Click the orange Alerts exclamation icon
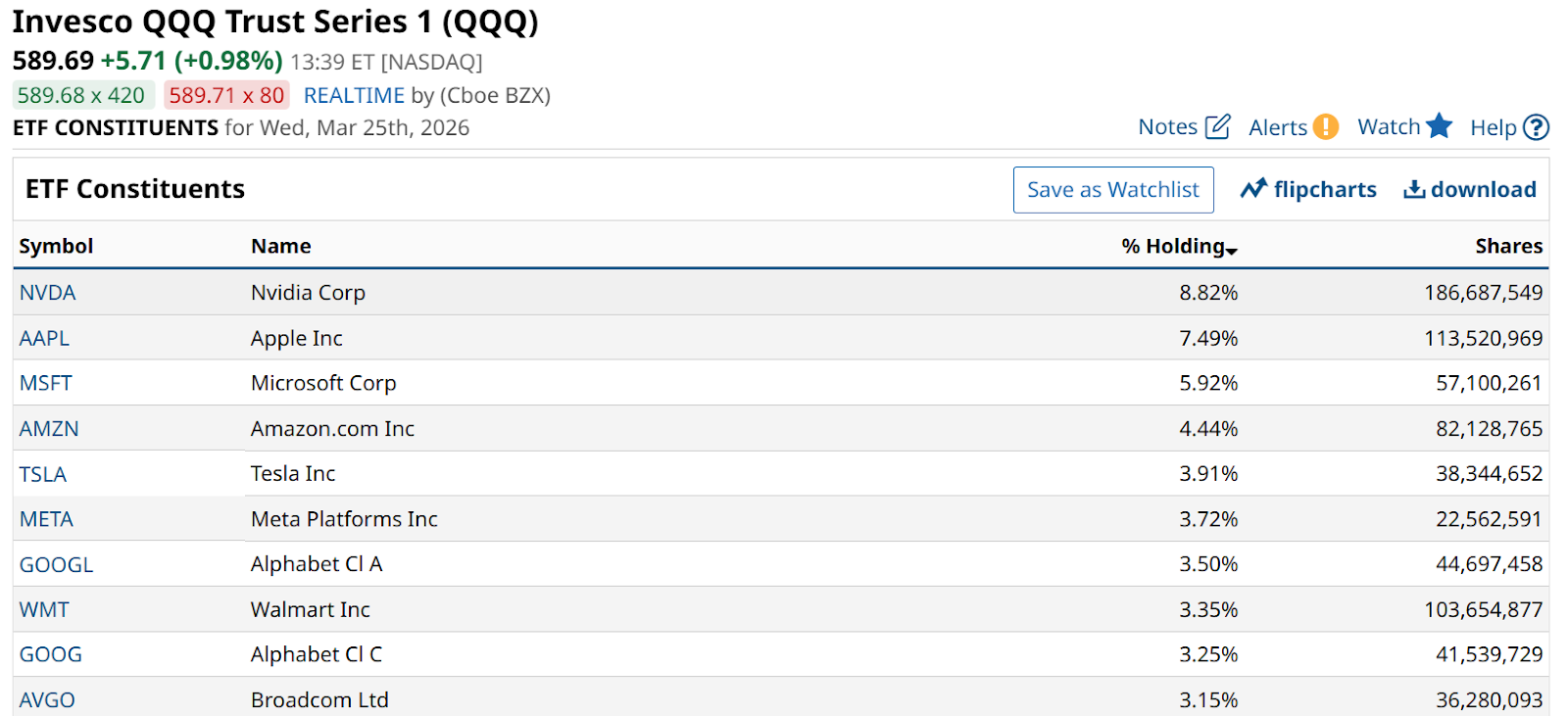 (x=1325, y=126)
